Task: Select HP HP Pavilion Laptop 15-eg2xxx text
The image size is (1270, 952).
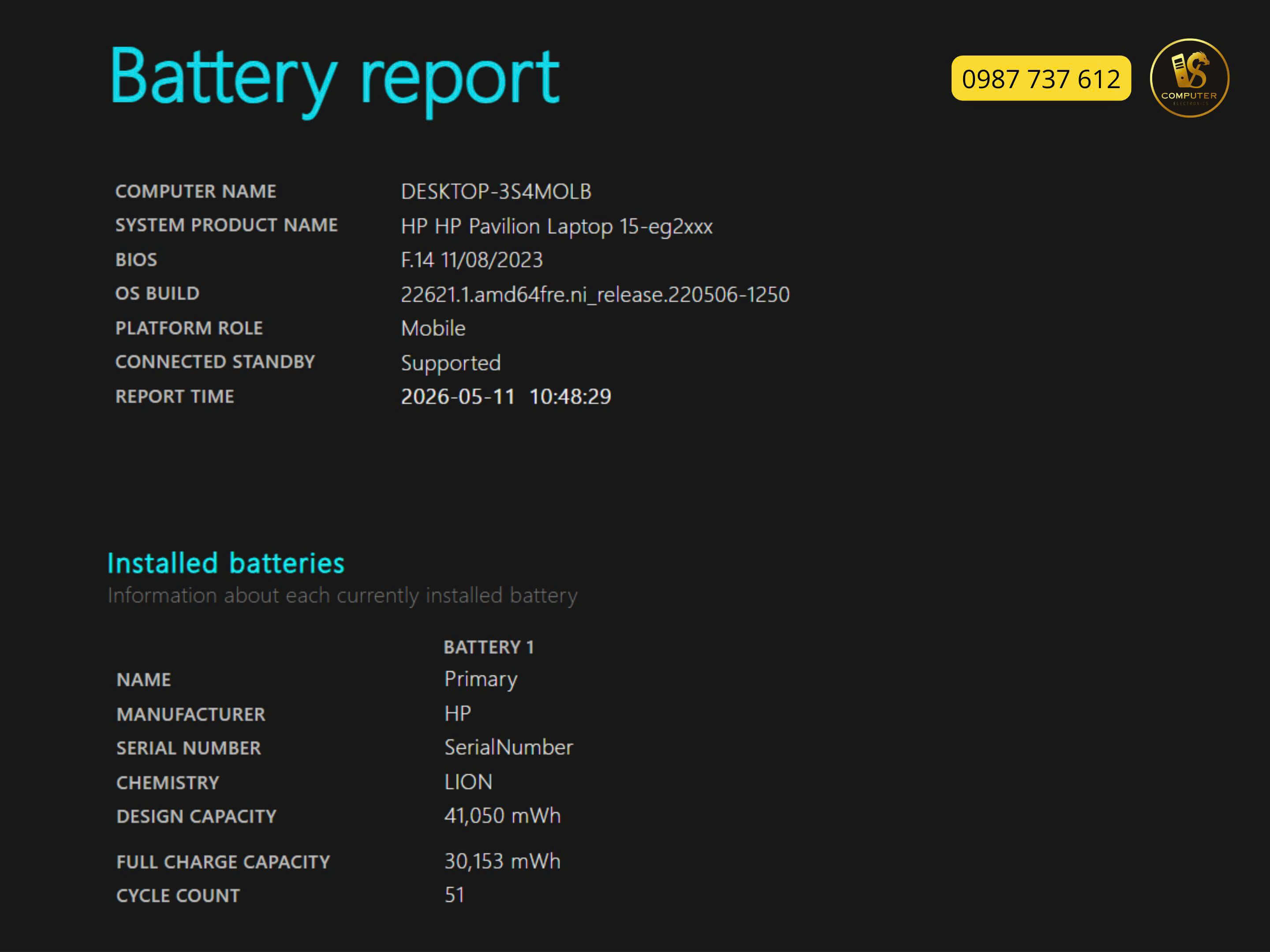Action: point(557,227)
